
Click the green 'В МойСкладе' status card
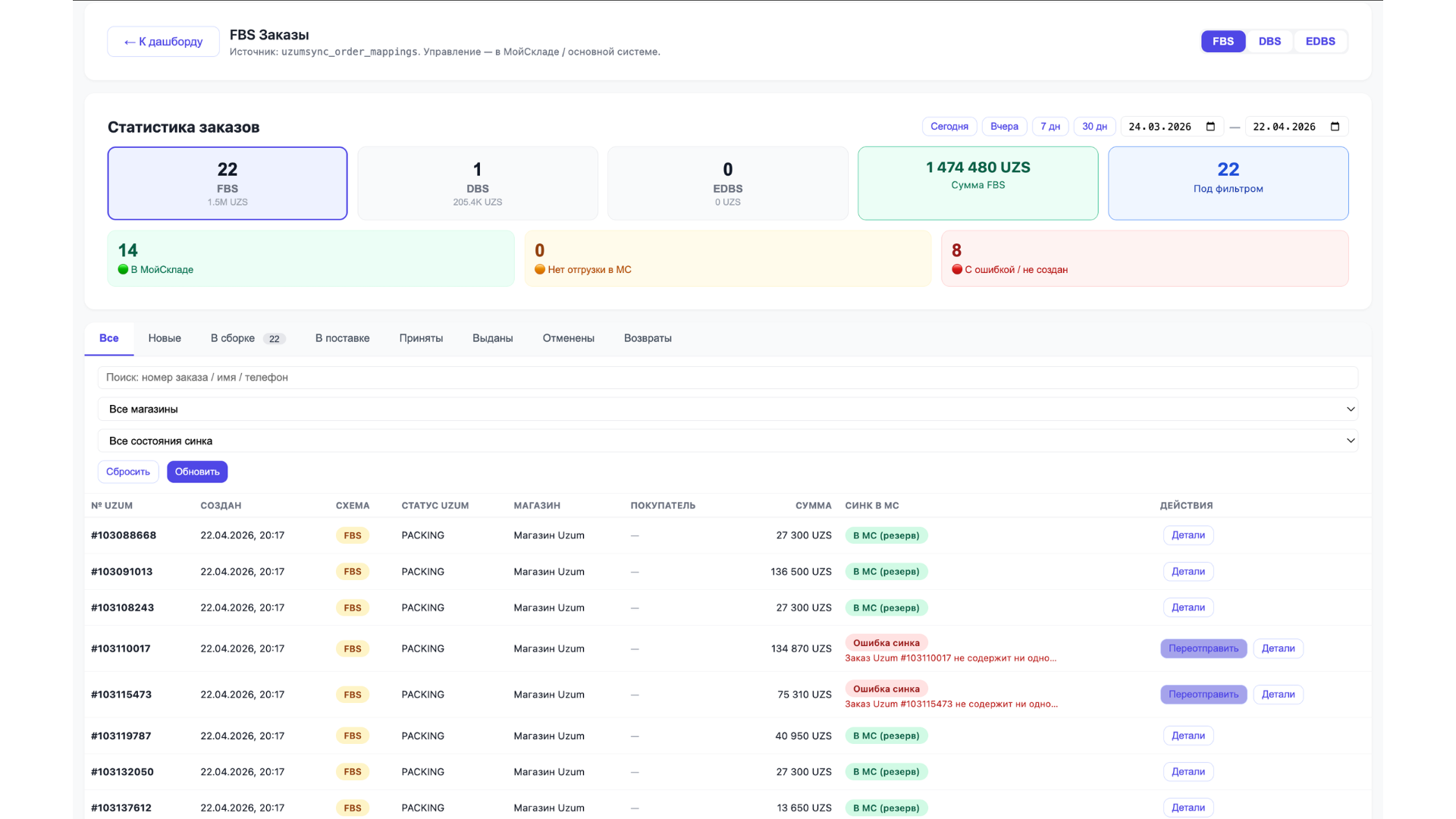click(311, 259)
